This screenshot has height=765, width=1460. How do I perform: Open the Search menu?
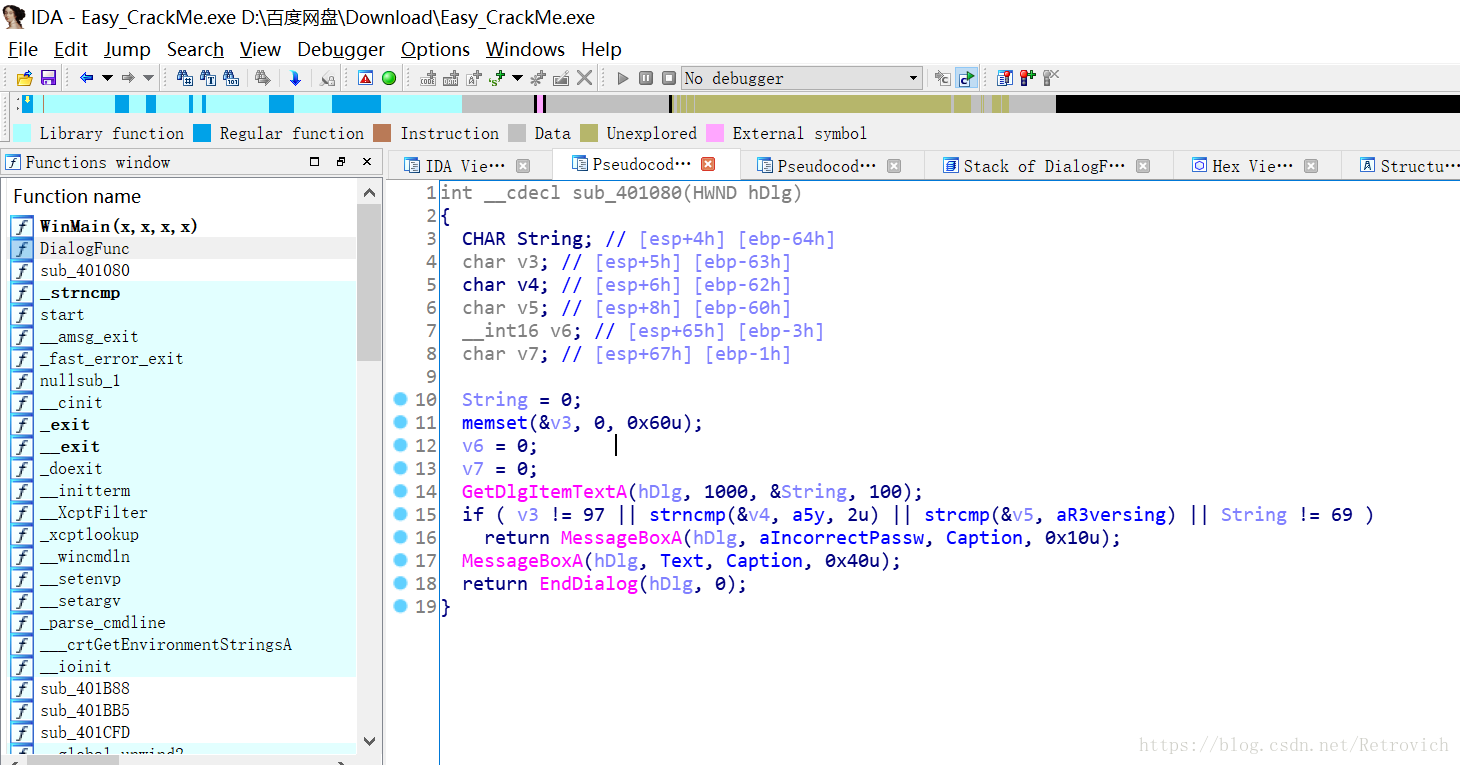[x=195, y=49]
